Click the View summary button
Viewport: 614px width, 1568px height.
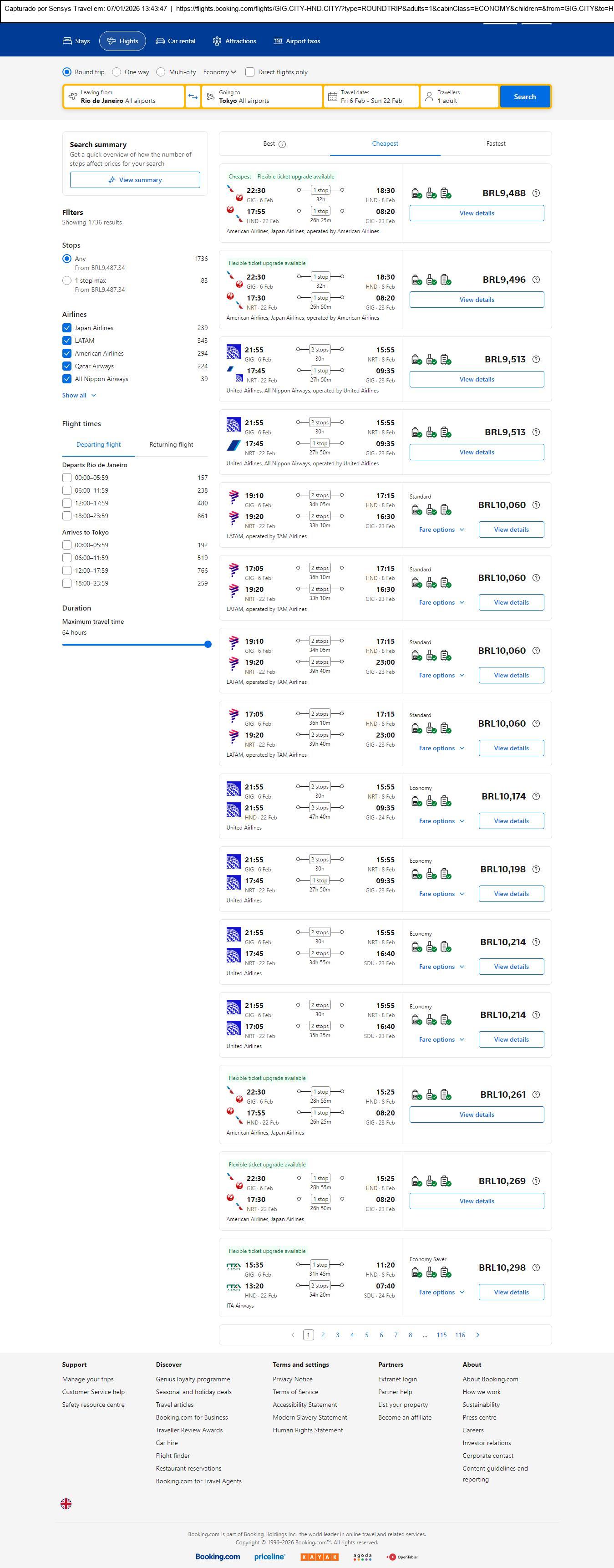(x=134, y=179)
